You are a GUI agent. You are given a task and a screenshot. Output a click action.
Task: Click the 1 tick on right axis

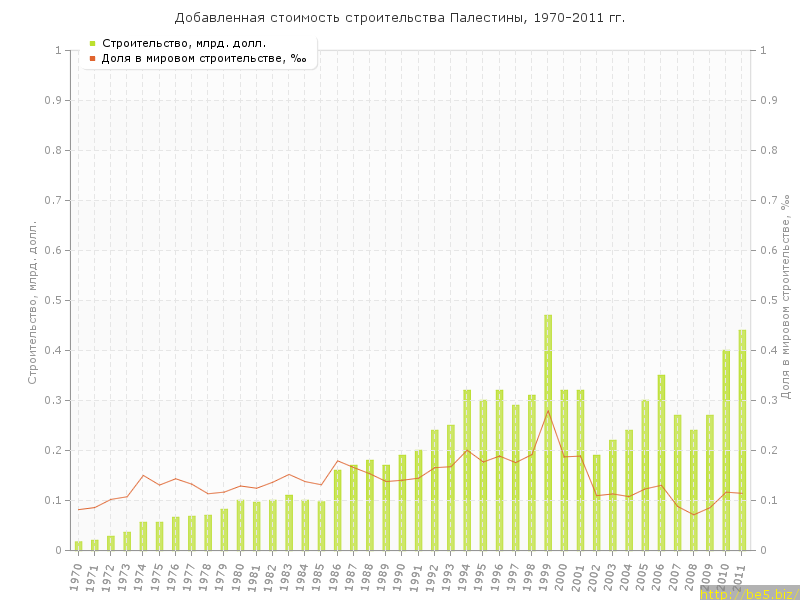point(764,50)
